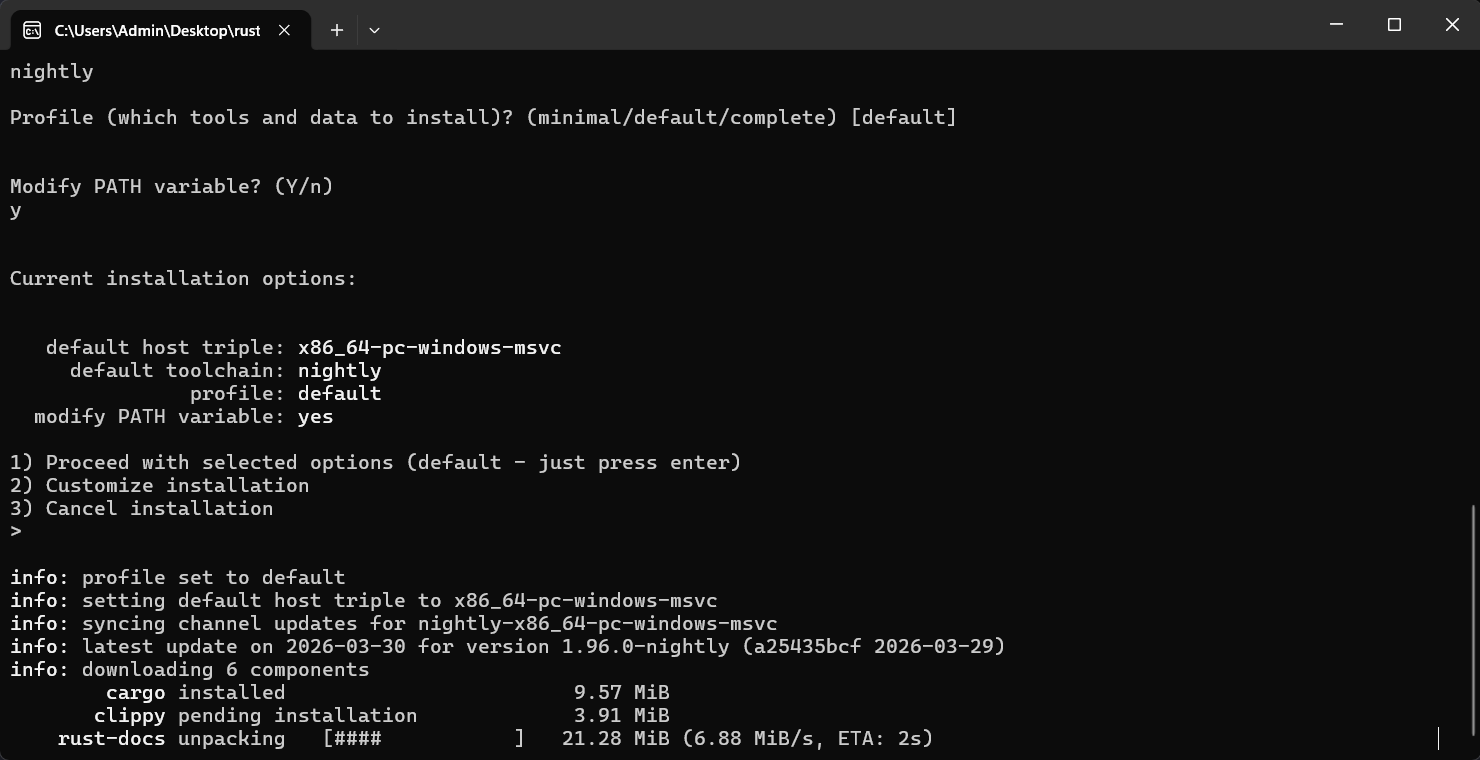
Task: Click the 'Customize installation' option text
Action: tap(177, 486)
